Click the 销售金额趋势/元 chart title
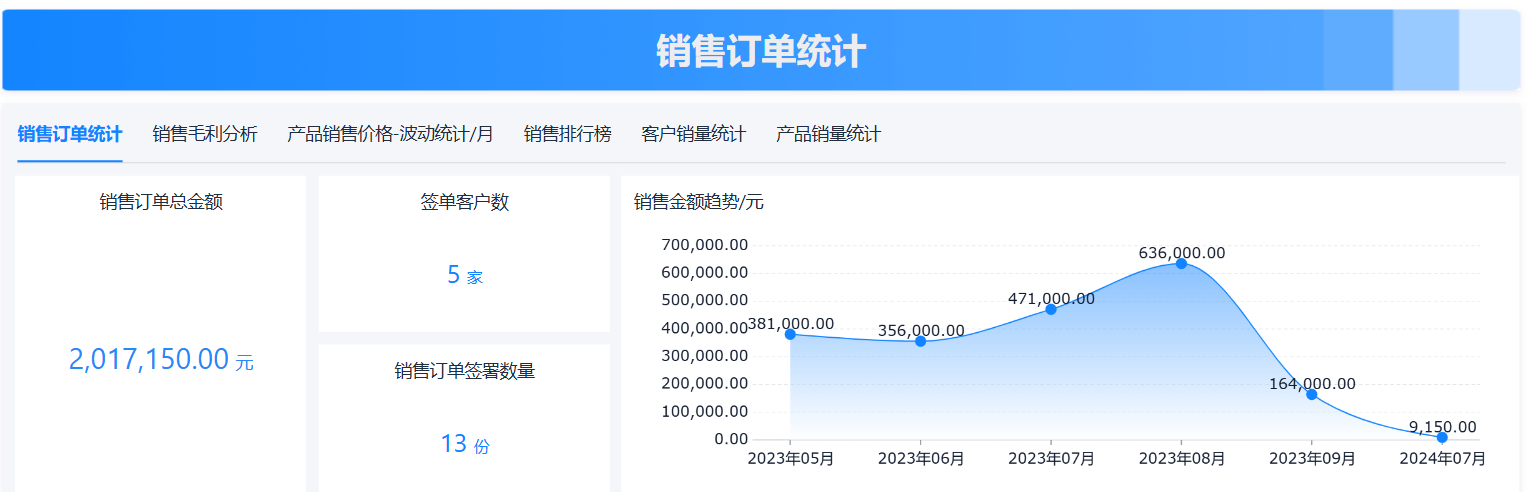 pos(699,202)
